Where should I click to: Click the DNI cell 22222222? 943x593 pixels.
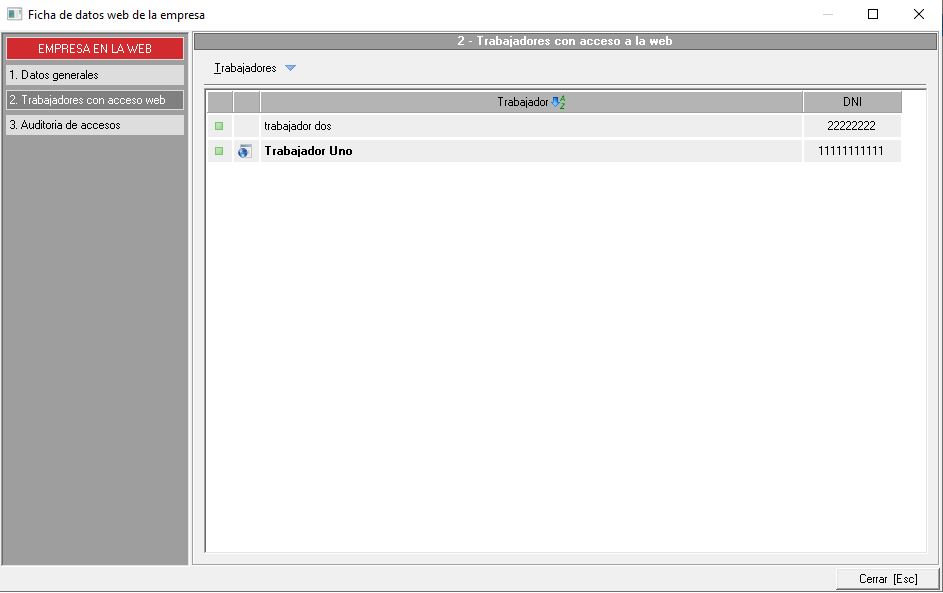[x=852, y=126]
